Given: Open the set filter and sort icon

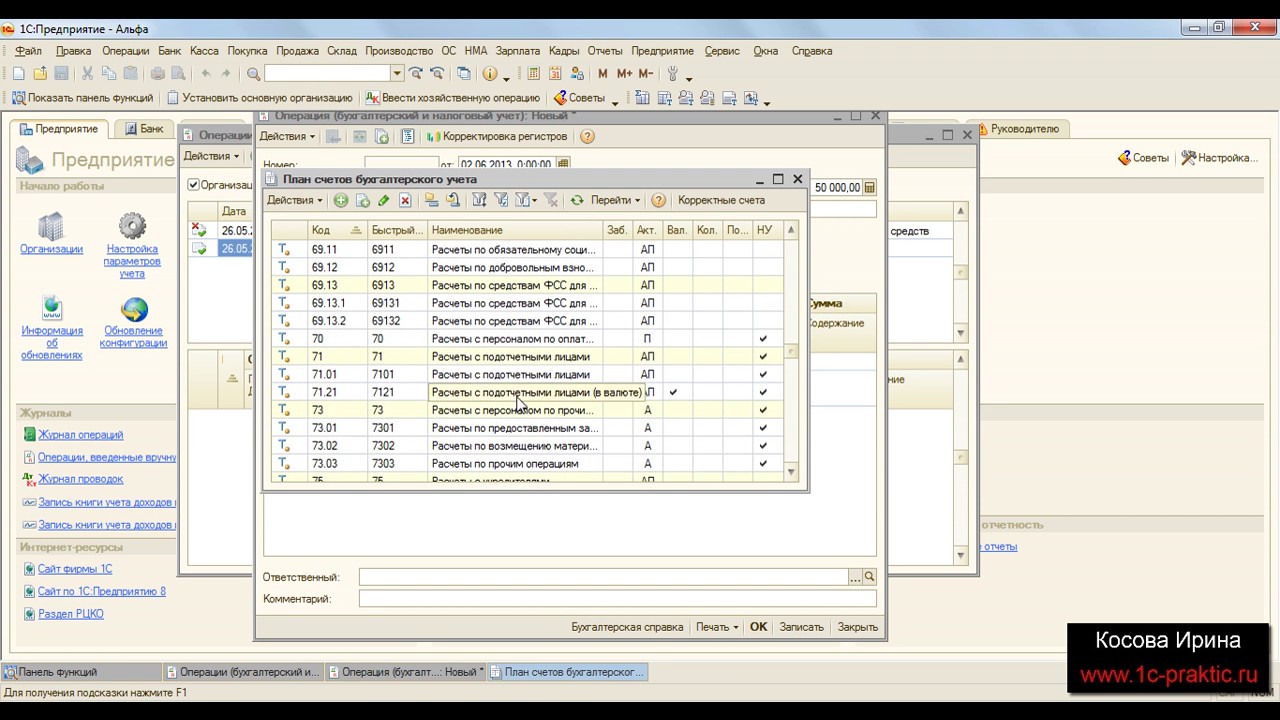Looking at the screenshot, I should [x=479, y=201].
